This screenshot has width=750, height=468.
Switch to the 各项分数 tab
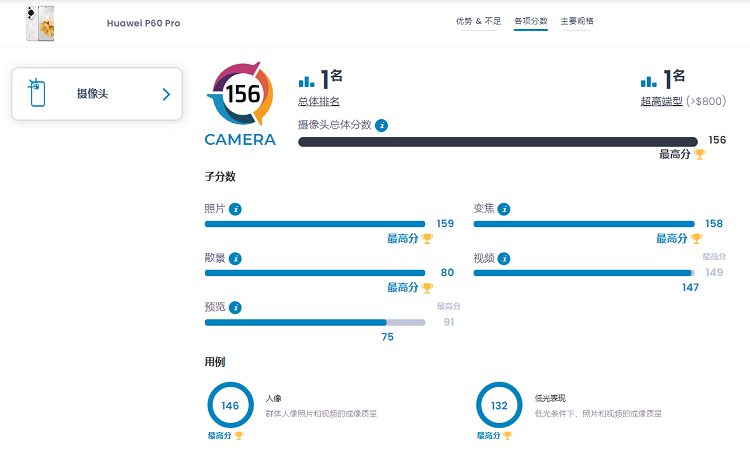[x=531, y=21]
